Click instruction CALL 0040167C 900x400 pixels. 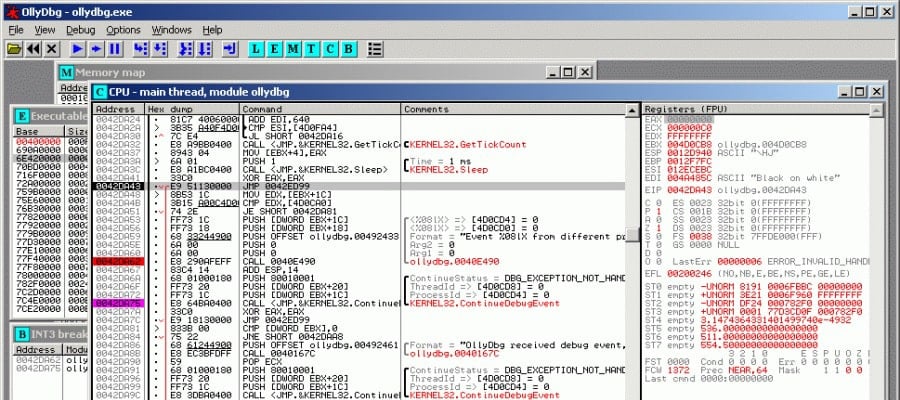pyautogui.click(x=279, y=354)
